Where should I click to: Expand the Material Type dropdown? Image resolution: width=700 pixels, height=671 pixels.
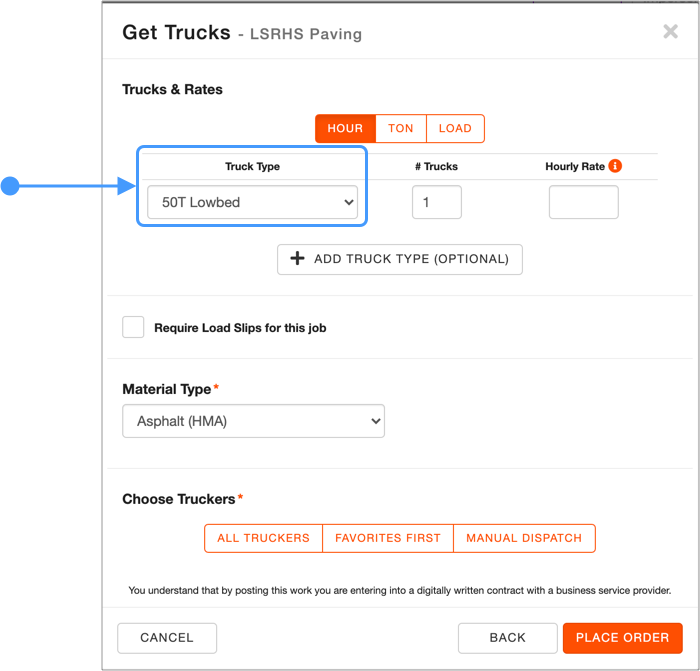point(253,421)
